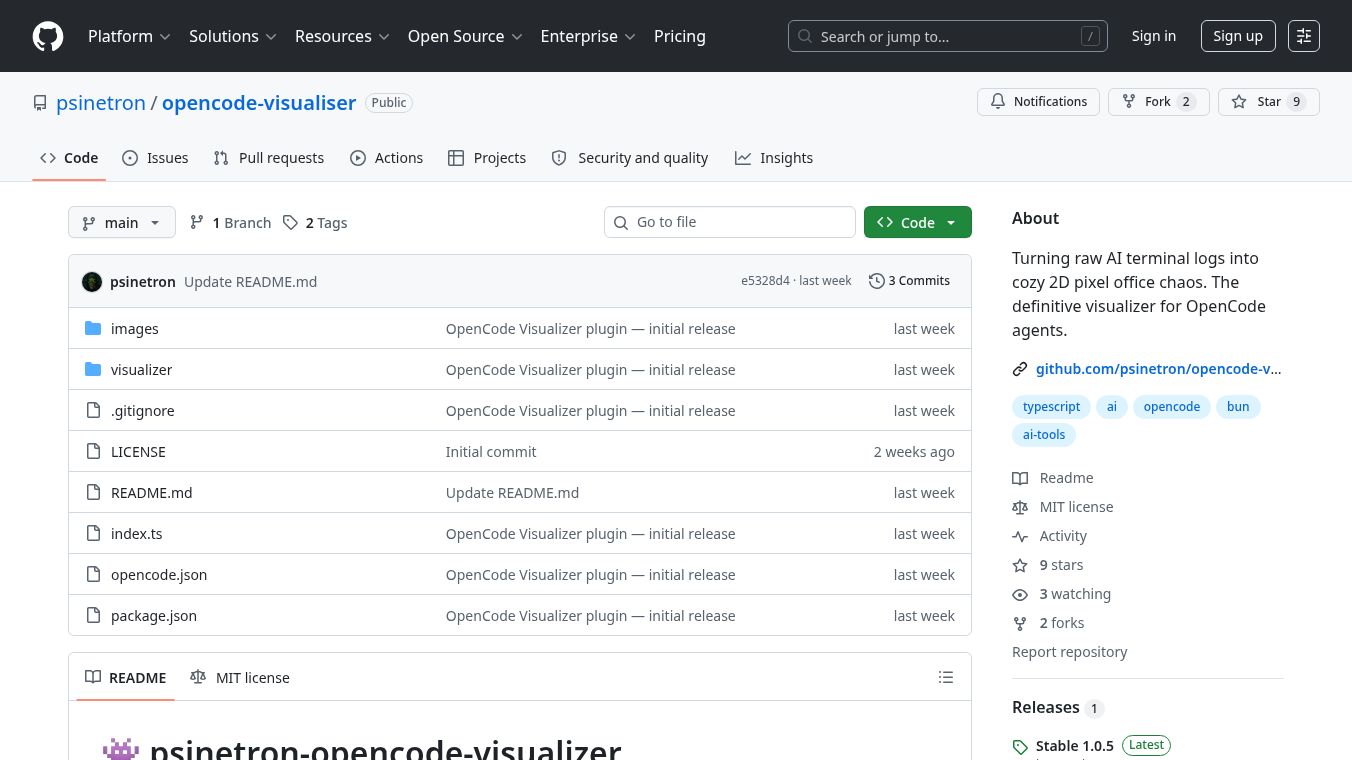This screenshot has height=760, width=1352.
Task: Open the GitHub homepage logo
Action: pyautogui.click(x=48, y=36)
